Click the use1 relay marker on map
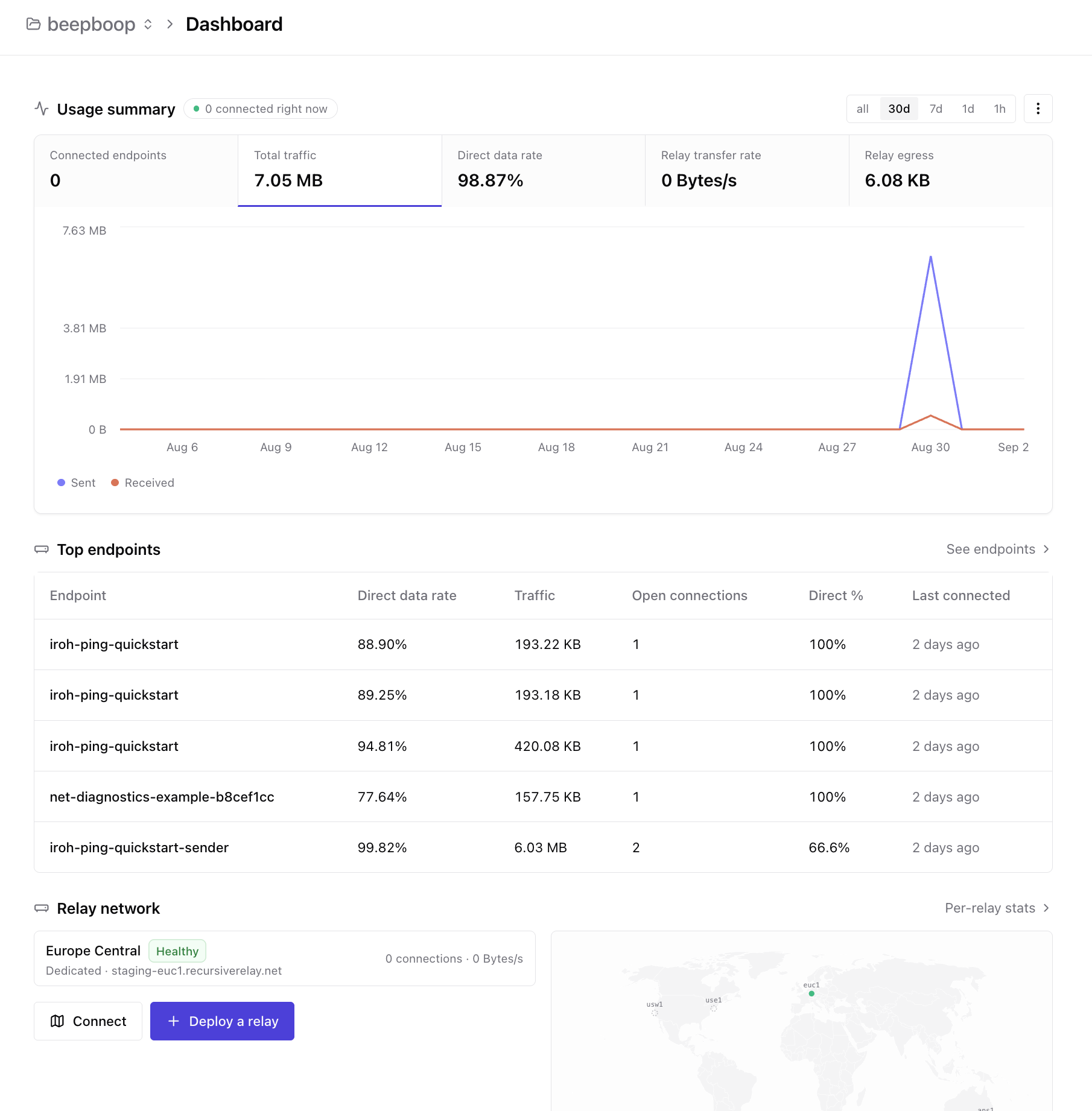The height and width of the screenshot is (1111, 1092). tap(713, 1008)
